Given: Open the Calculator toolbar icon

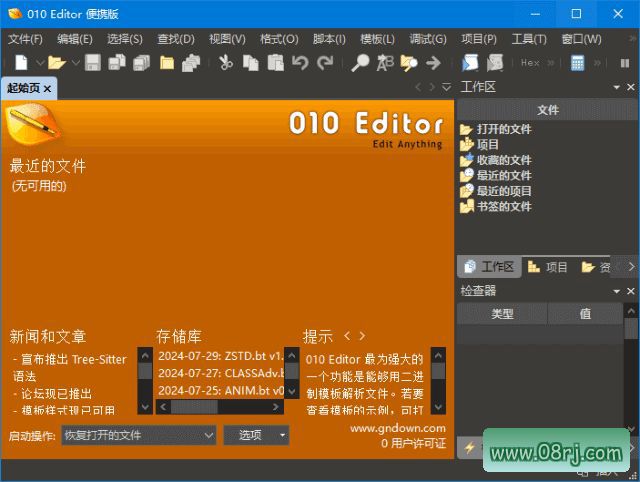Looking at the screenshot, I should [577, 63].
